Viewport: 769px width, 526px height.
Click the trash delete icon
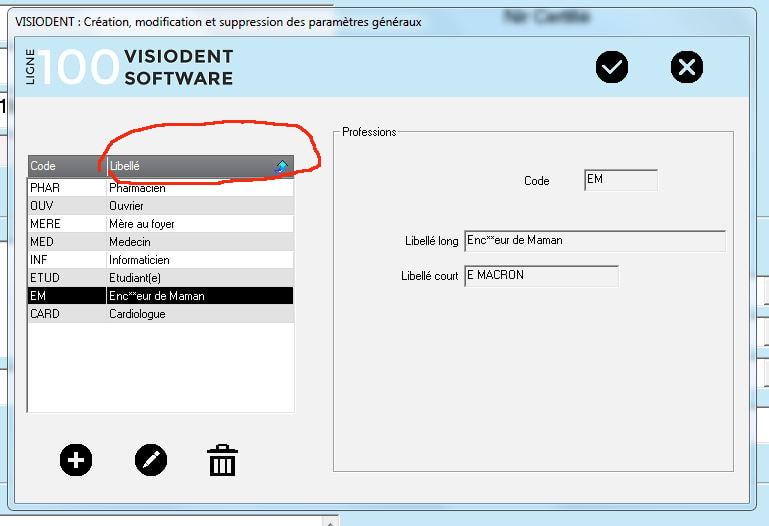point(221,461)
